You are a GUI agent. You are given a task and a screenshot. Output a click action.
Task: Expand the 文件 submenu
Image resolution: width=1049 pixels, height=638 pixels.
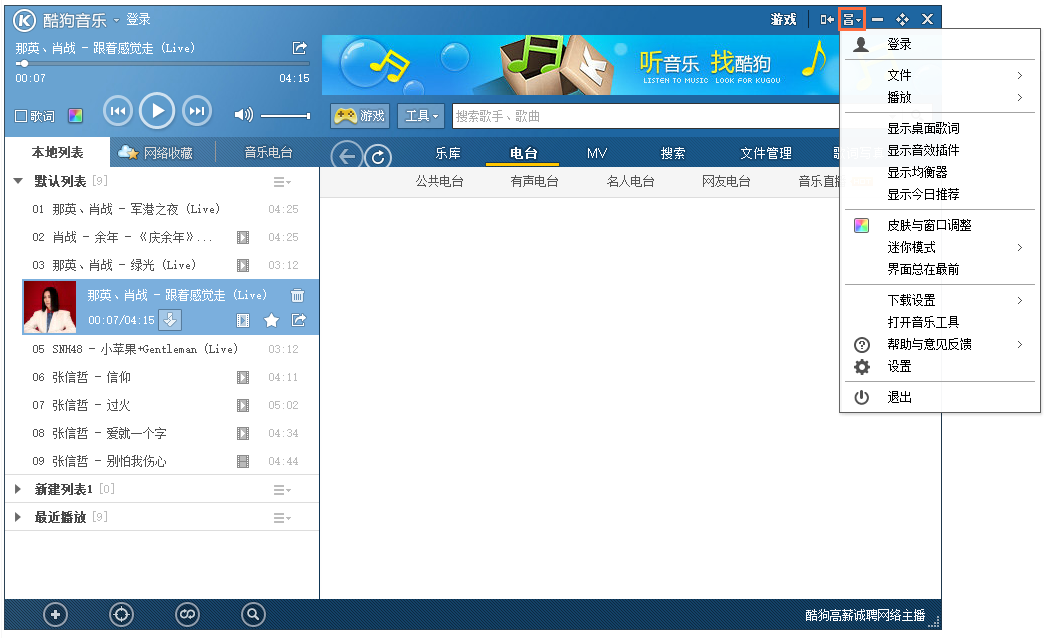click(x=940, y=76)
